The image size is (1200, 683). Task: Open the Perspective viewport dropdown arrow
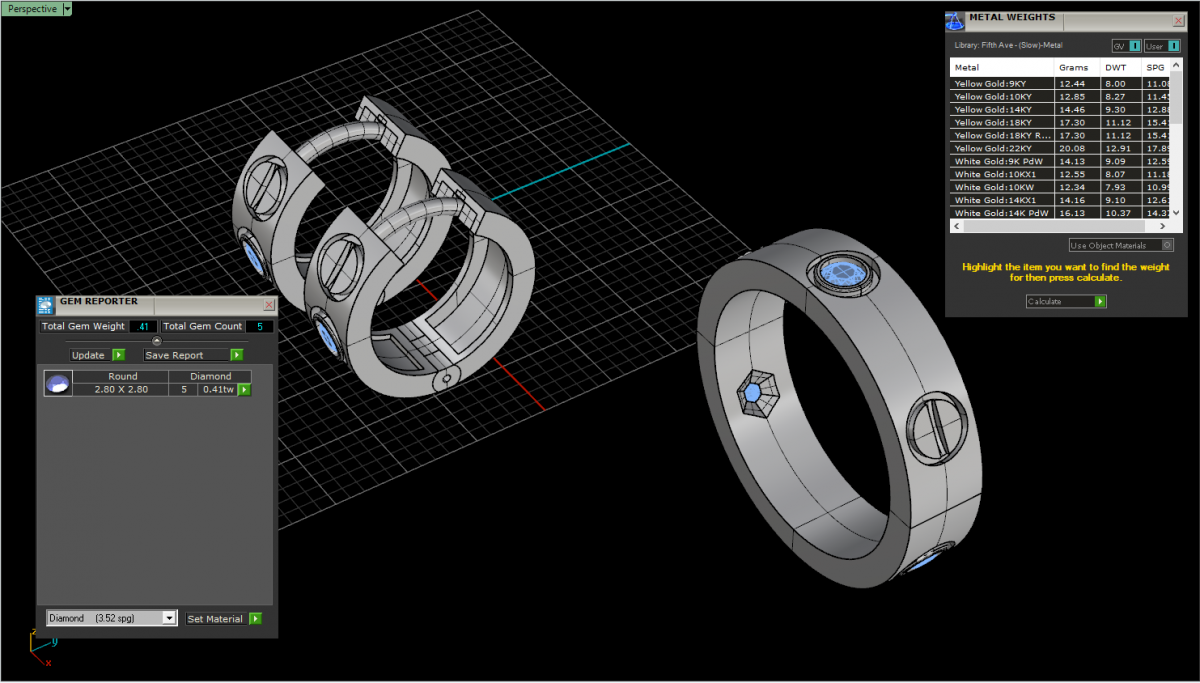pos(67,8)
